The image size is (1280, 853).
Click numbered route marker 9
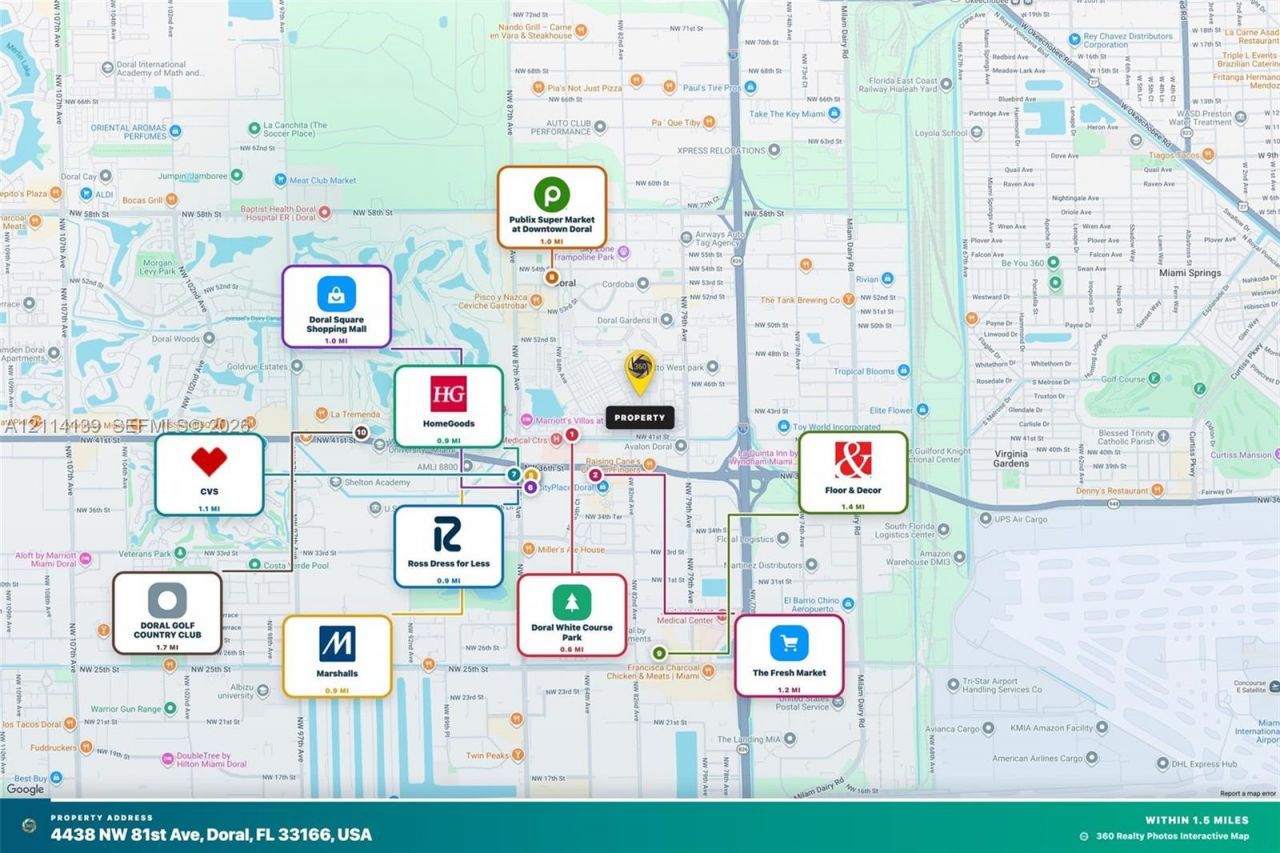click(659, 653)
